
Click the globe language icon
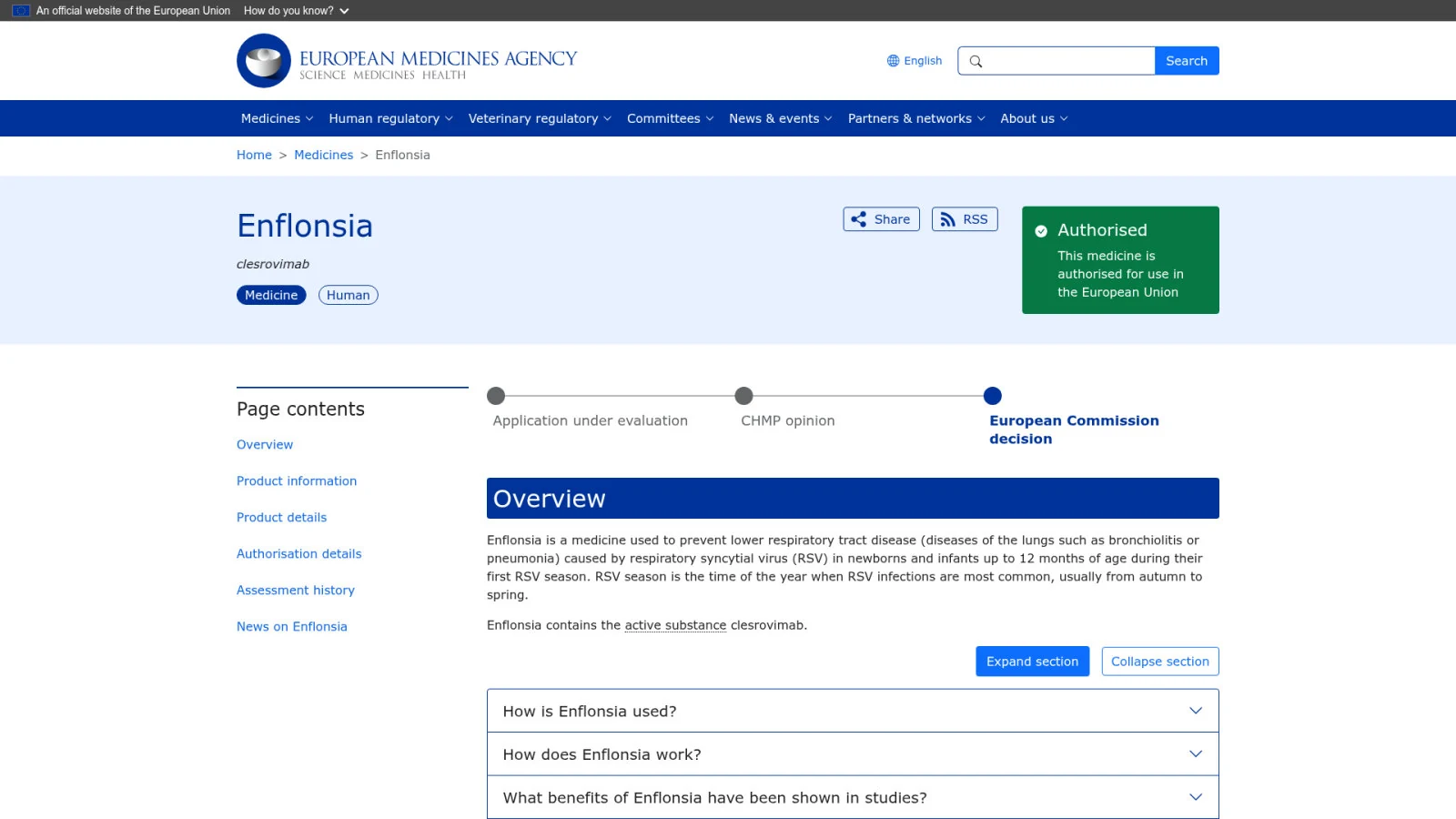(893, 61)
